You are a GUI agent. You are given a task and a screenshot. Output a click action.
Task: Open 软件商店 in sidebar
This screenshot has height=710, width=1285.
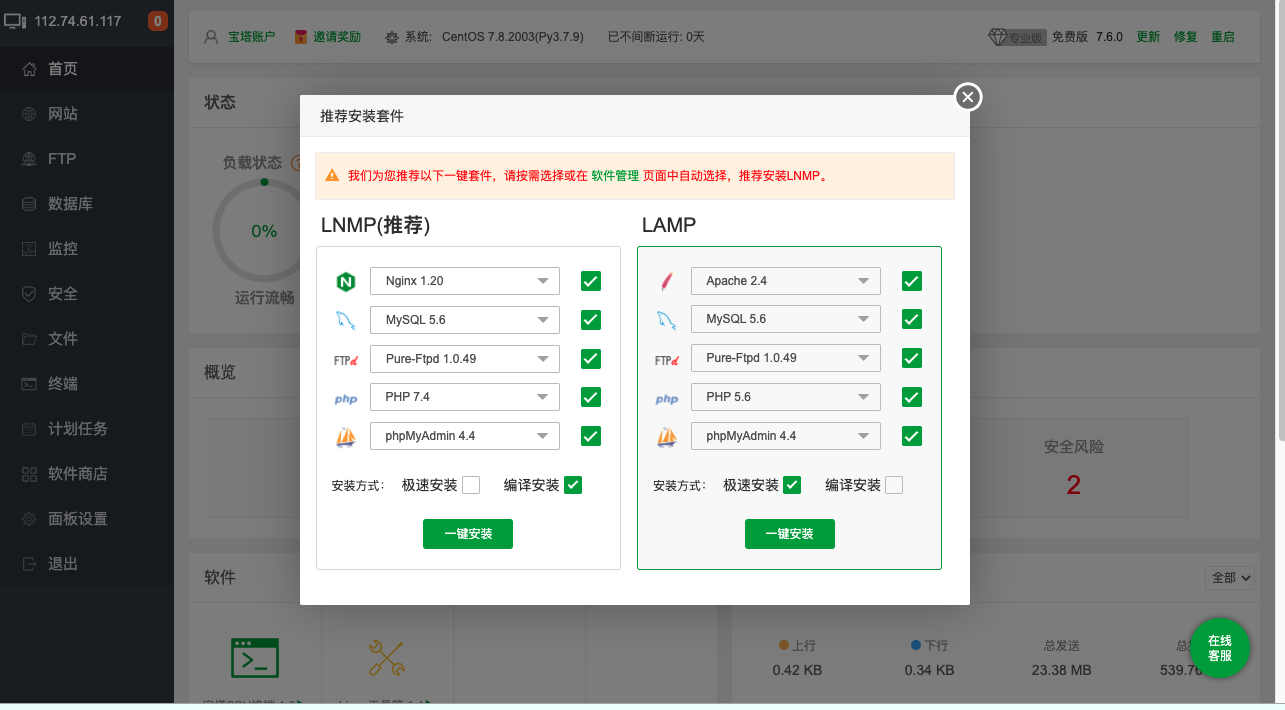[87, 474]
